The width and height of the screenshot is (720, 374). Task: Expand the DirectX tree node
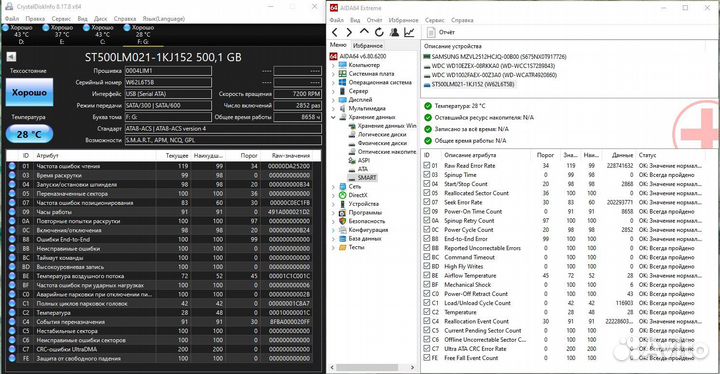(333, 195)
